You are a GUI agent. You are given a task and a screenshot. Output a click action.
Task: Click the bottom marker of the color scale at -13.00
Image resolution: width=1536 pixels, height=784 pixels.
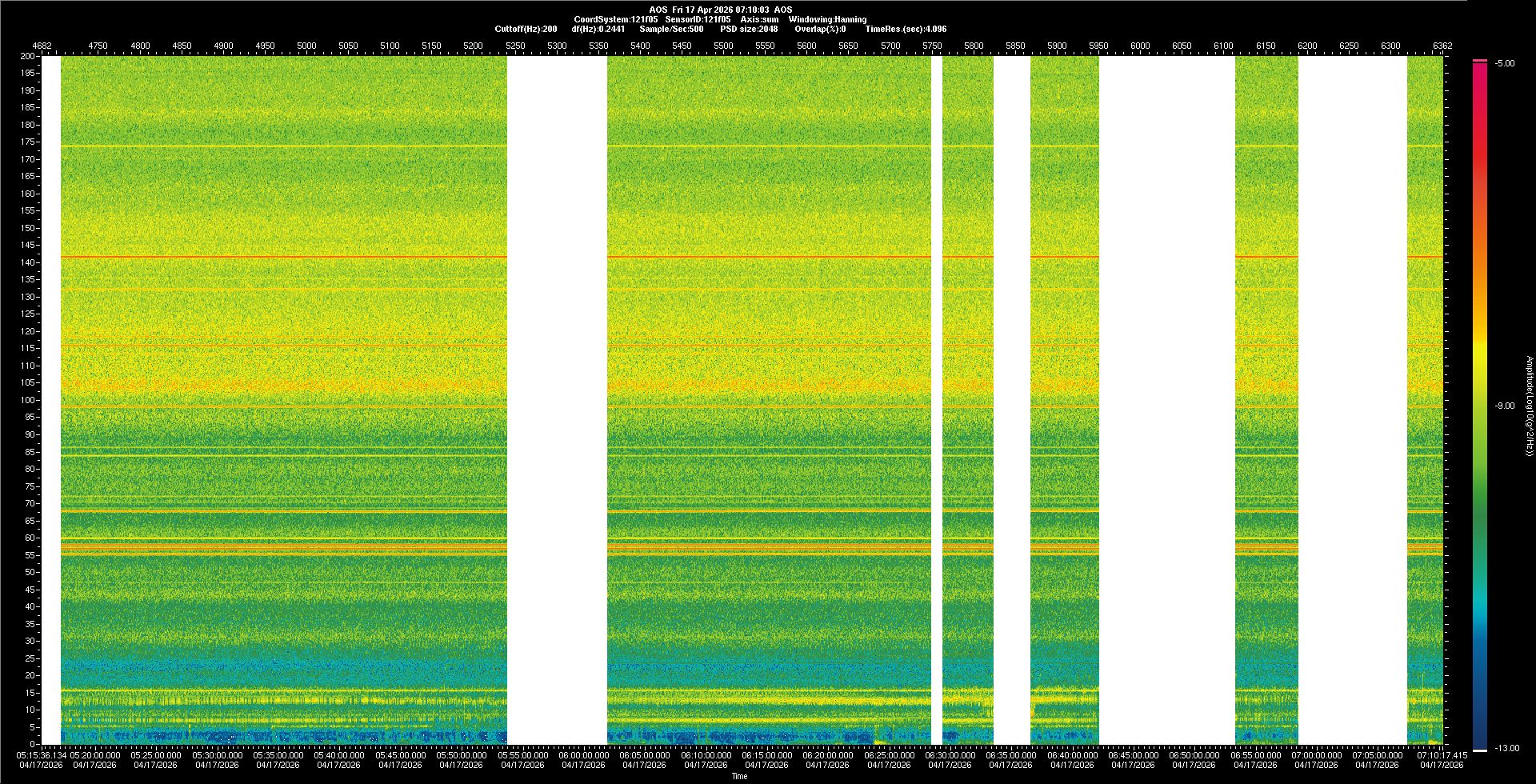click(1480, 750)
